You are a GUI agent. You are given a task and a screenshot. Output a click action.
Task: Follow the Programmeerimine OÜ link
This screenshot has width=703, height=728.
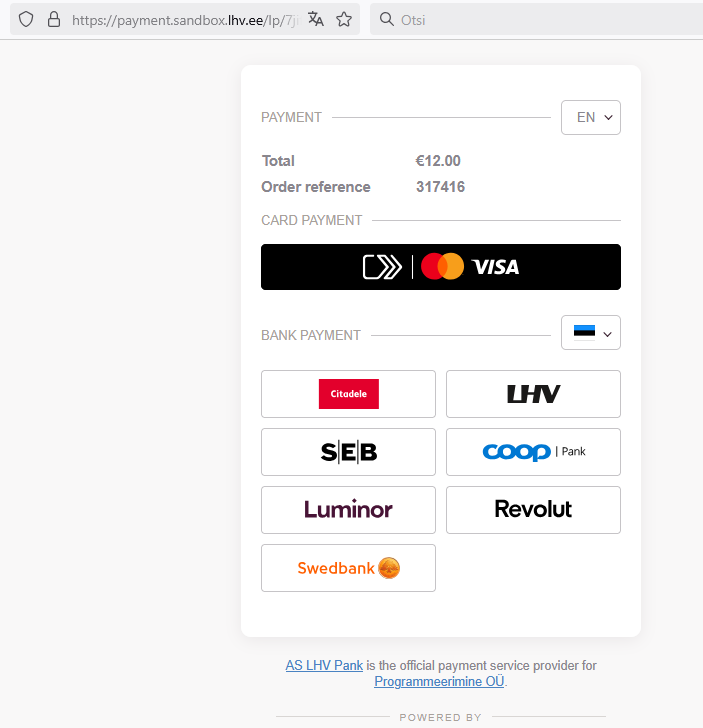[439, 681]
